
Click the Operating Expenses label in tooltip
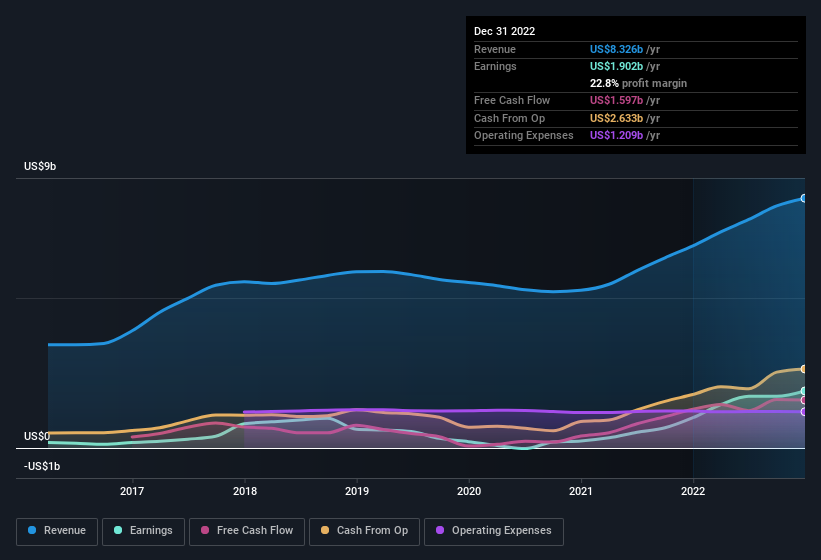(524, 135)
